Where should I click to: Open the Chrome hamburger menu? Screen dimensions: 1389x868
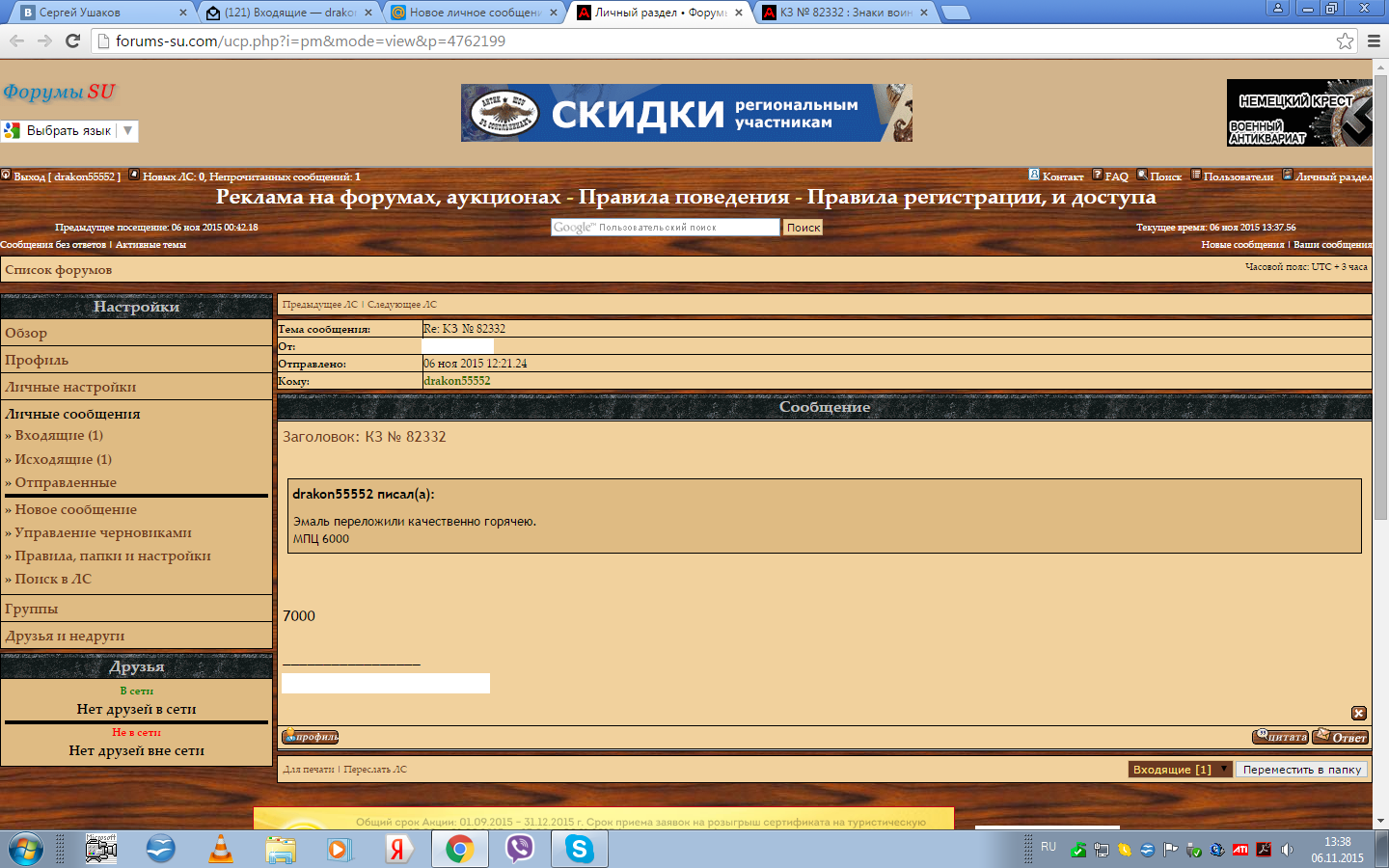[x=1374, y=41]
